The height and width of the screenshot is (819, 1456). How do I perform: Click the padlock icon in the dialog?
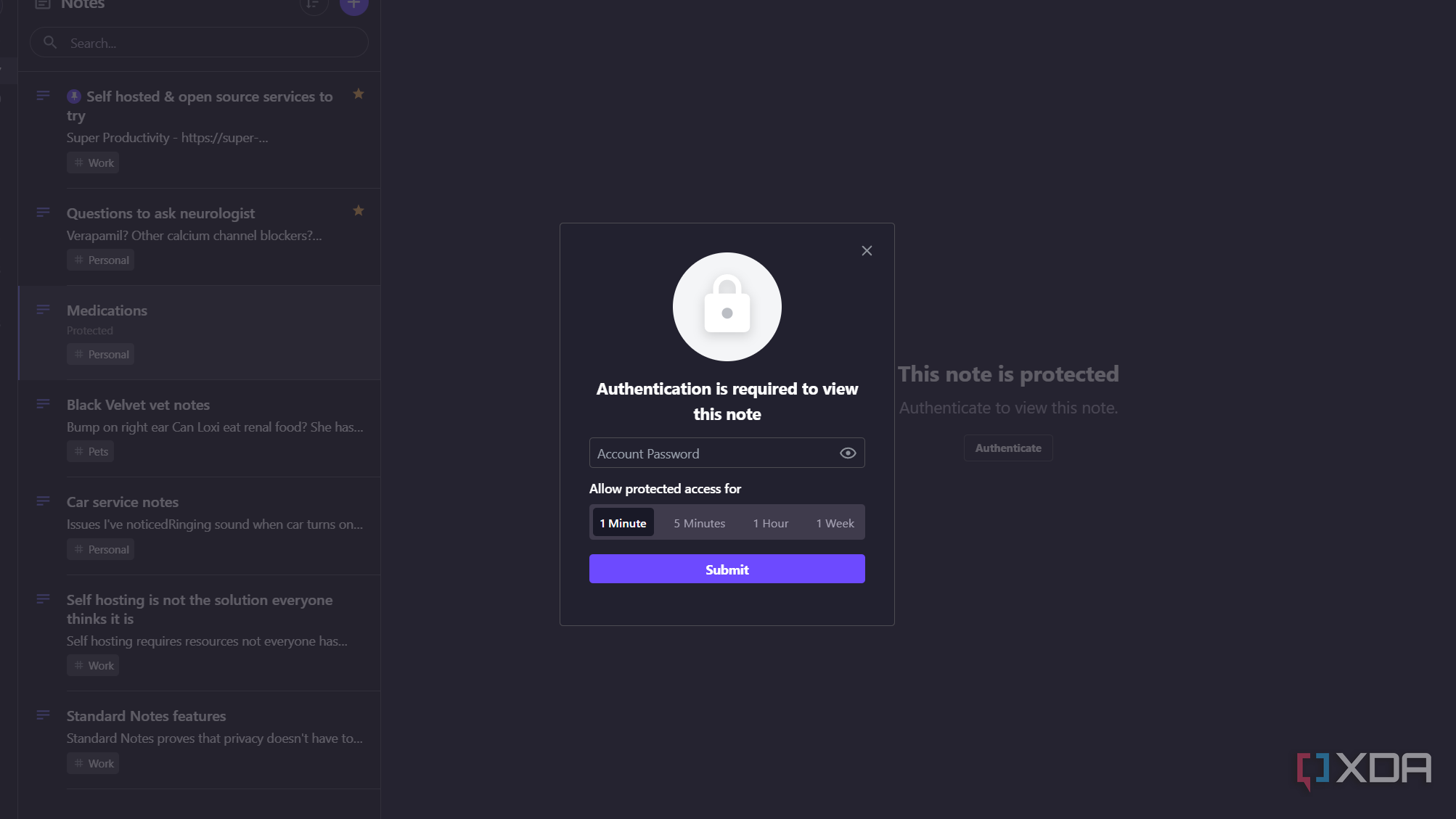tap(727, 306)
